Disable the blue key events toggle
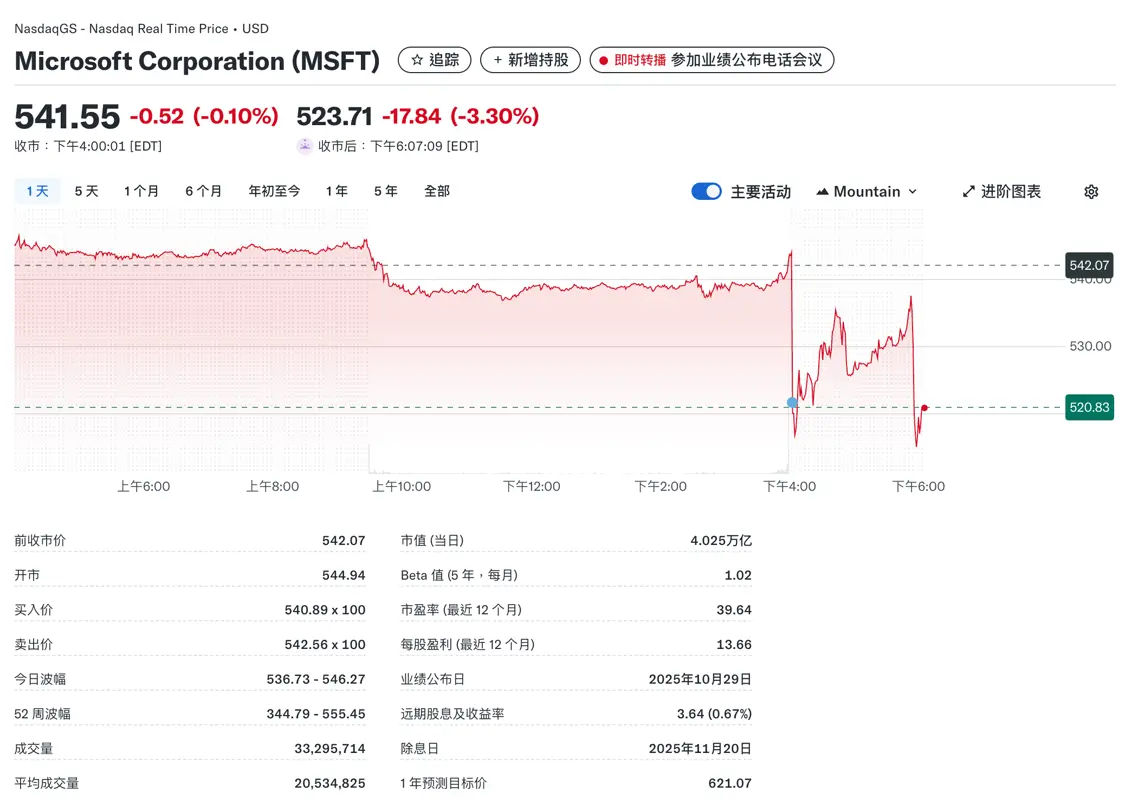This screenshot has width=1125, height=805. (707, 191)
